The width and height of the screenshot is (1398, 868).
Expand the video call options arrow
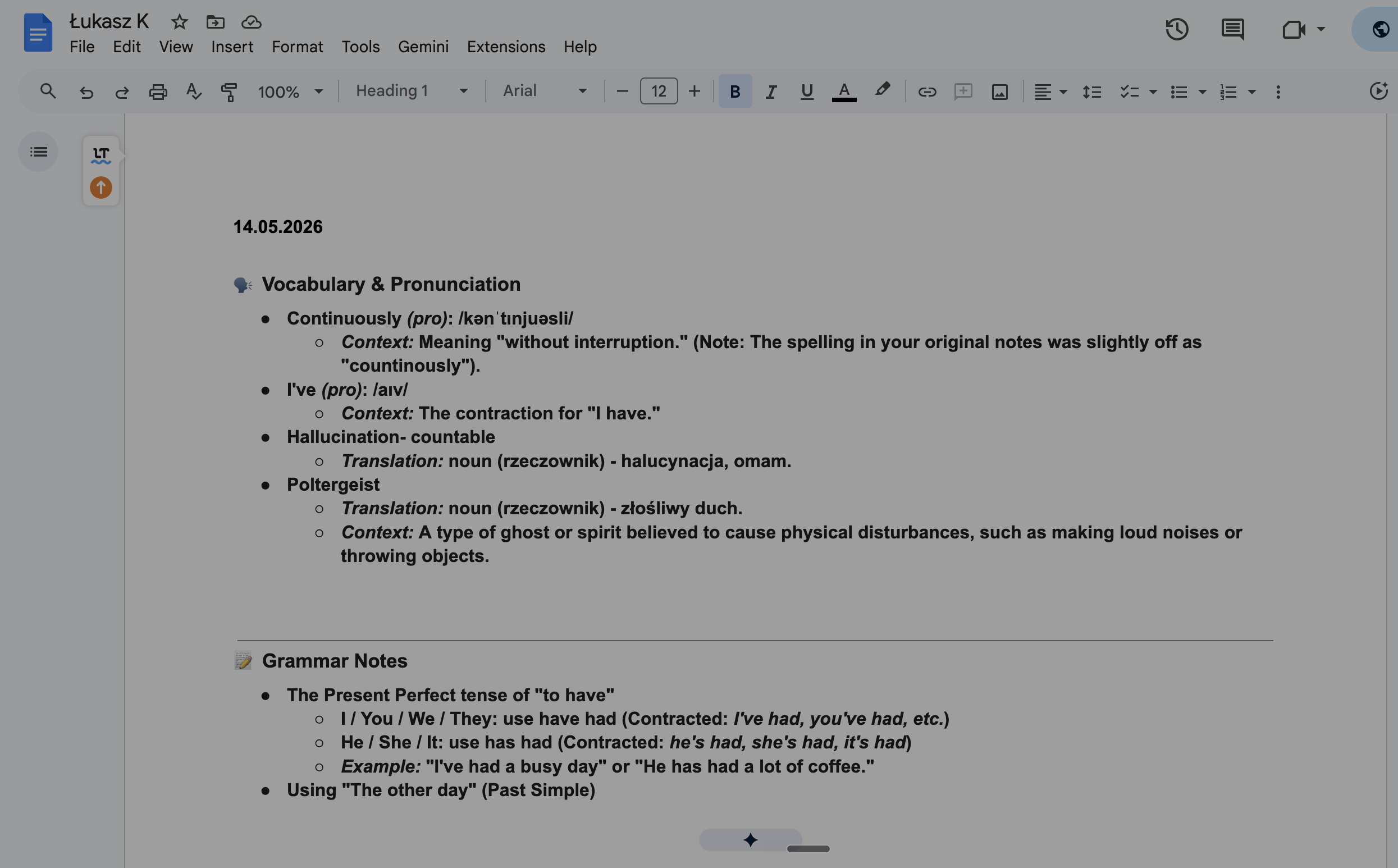coord(1321,29)
